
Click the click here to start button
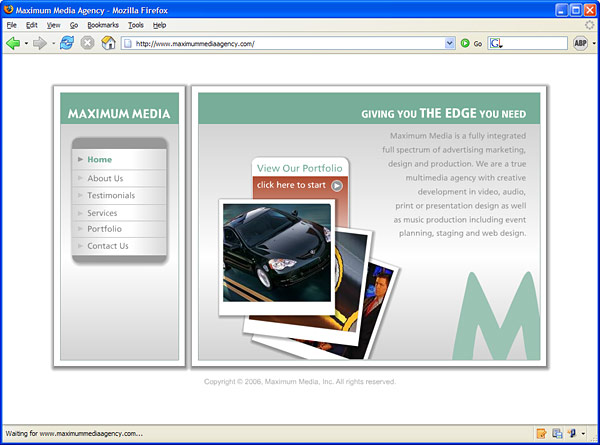(300, 185)
